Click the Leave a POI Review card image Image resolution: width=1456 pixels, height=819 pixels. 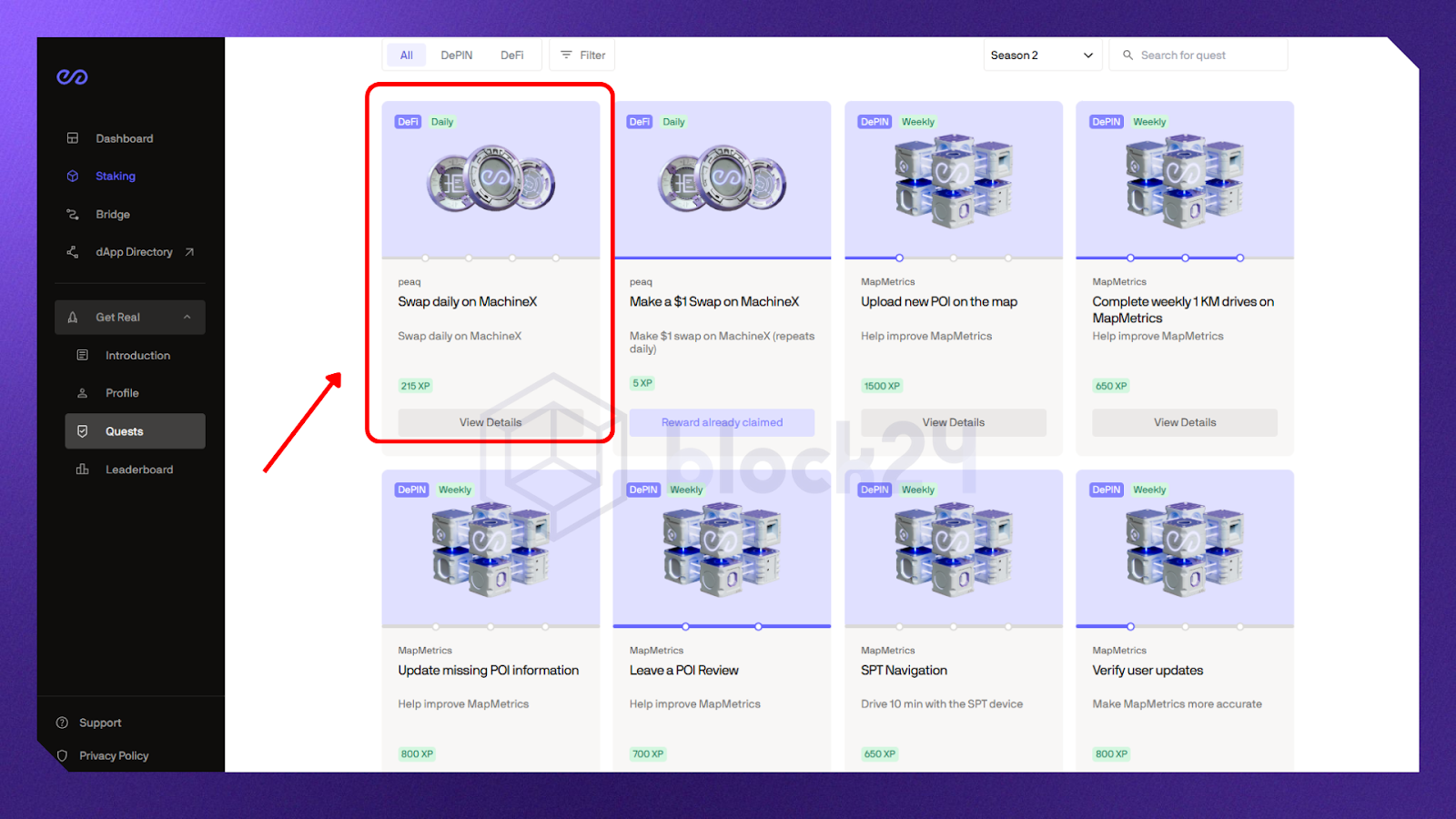click(722, 548)
